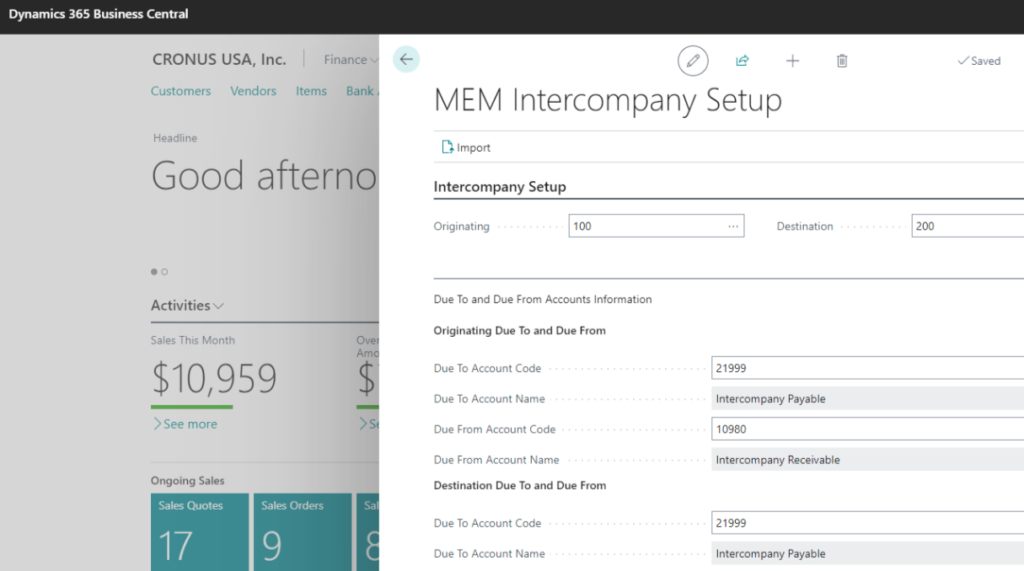Viewport: 1024px width, 571px height.
Task: Open Bank link in background navigation
Action: pos(361,91)
